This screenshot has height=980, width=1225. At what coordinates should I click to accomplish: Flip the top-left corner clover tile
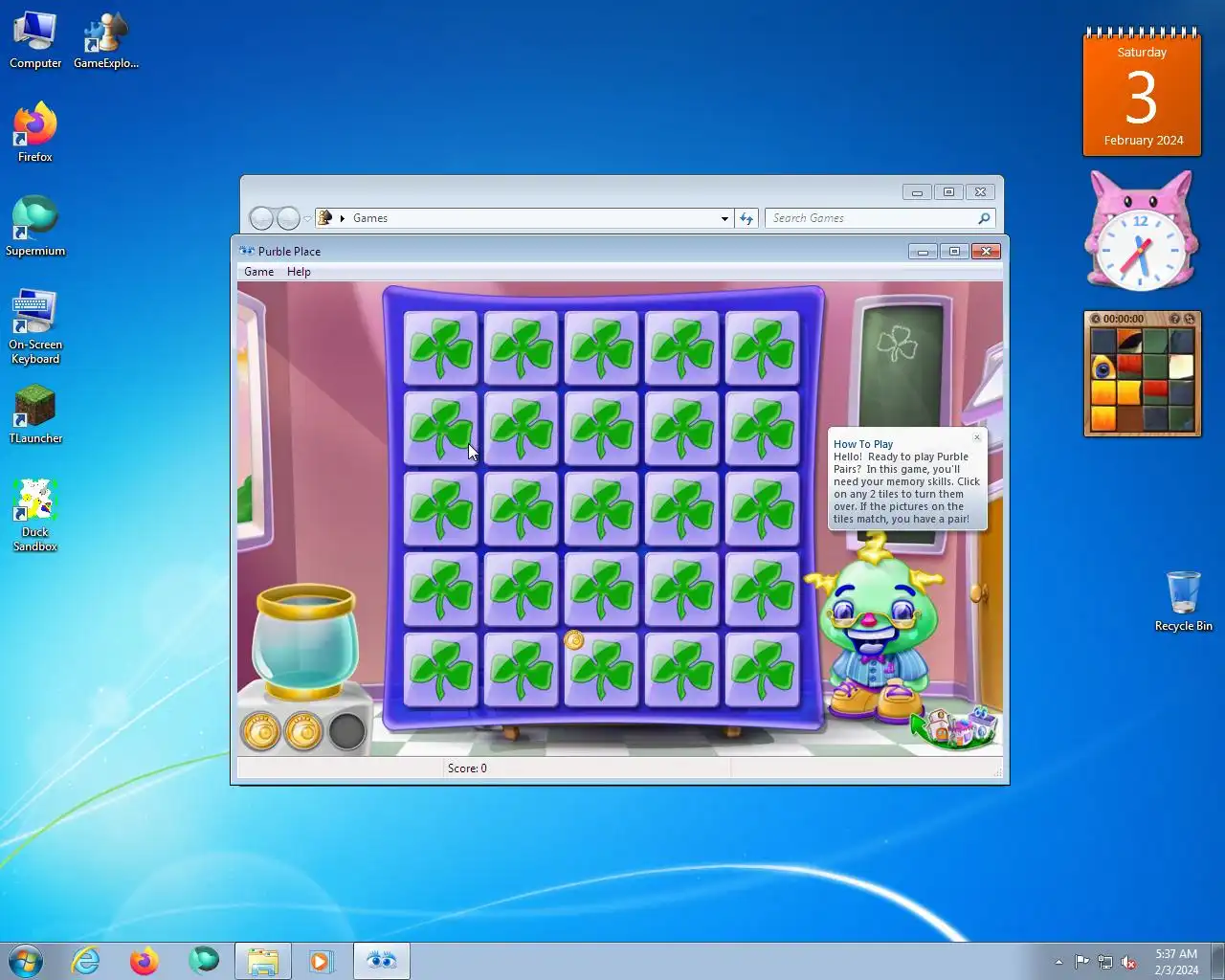pos(440,348)
